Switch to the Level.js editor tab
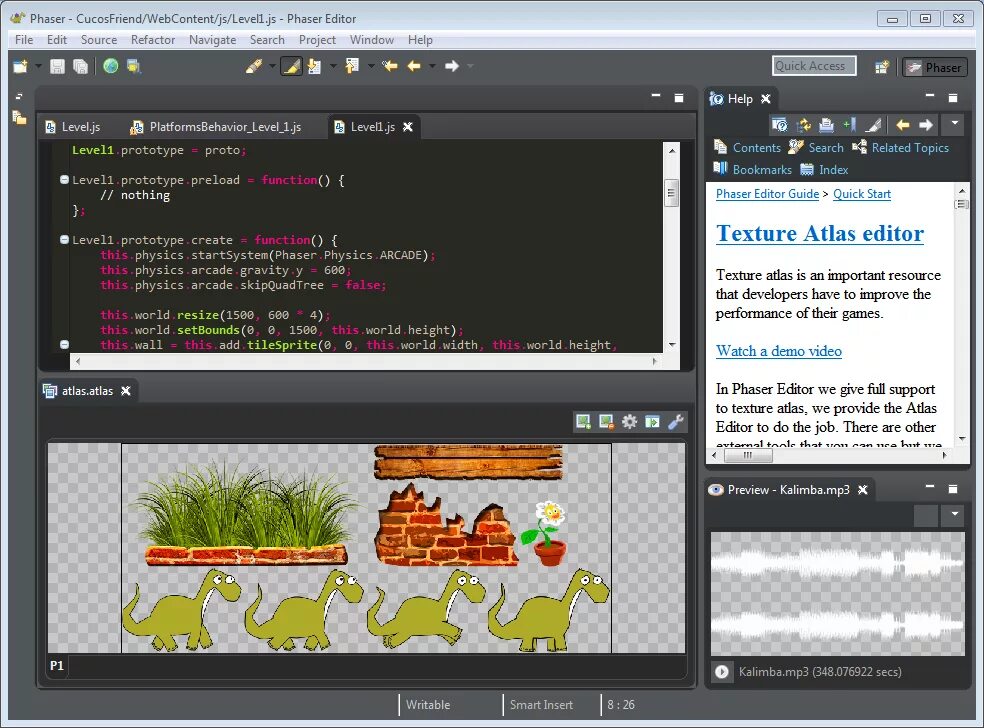 [73, 127]
